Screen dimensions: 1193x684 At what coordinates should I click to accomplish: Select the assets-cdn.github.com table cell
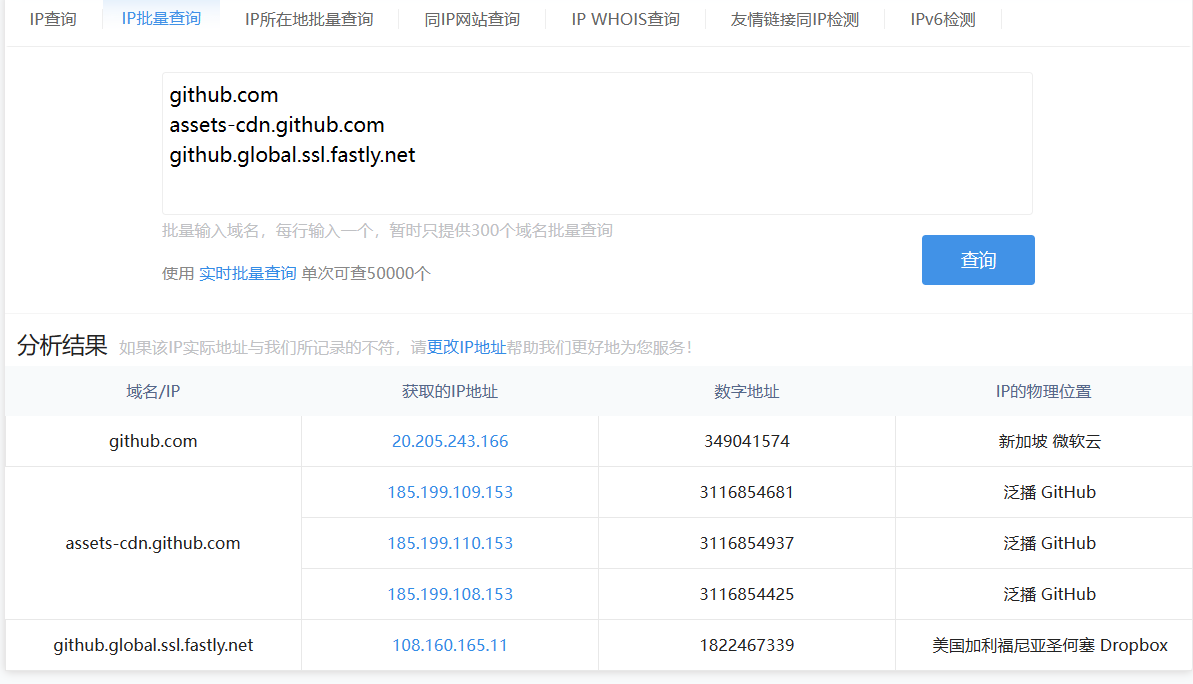pyautogui.click(x=153, y=543)
